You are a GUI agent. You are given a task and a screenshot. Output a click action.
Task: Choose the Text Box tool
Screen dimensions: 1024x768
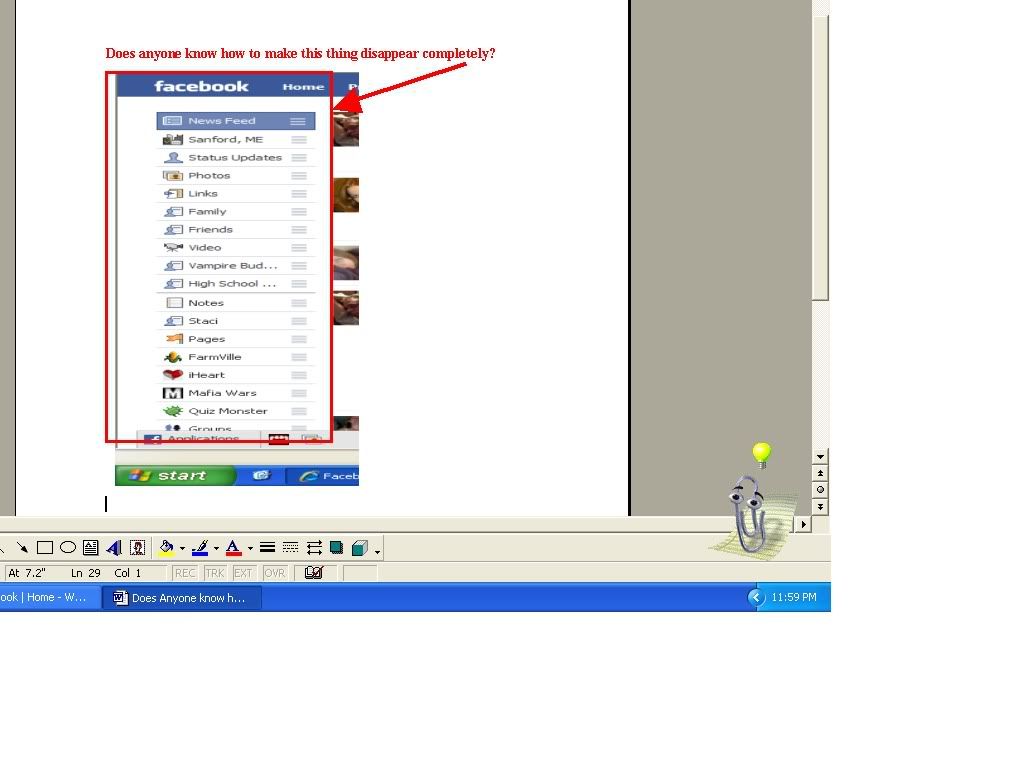pyautogui.click(x=91, y=547)
